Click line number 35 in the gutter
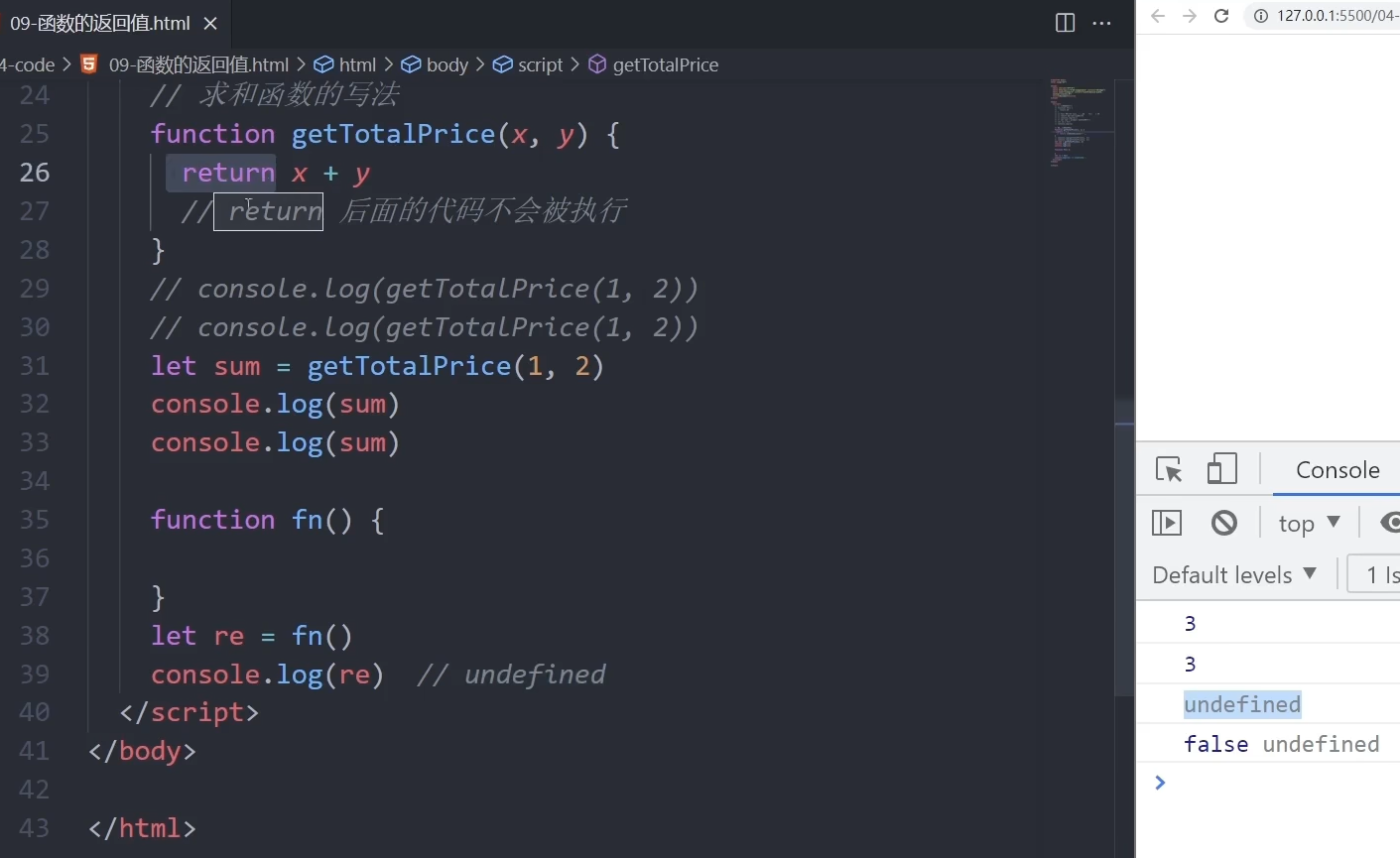1400x858 pixels. (35, 520)
